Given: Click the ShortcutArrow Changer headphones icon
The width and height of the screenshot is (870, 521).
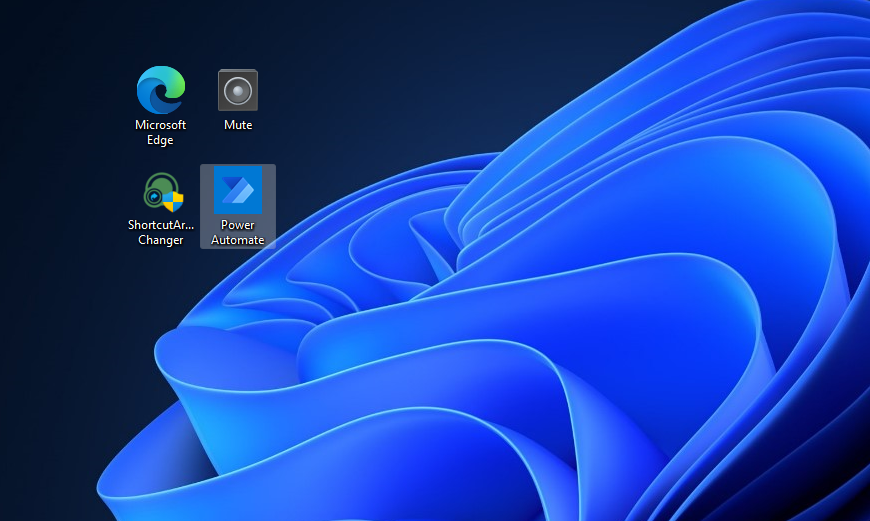Looking at the screenshot, I should [159, 191].
